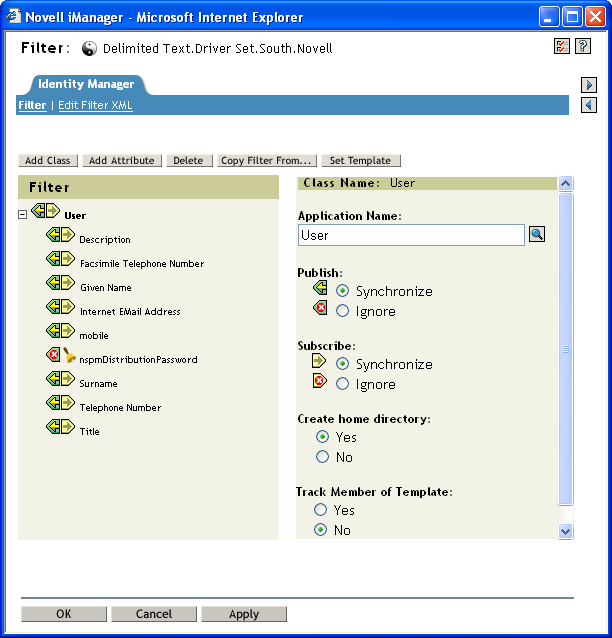The height and width of the screenshot is (638, 612).
Task: Click the sync icon beside Facsimile Telephone Number
Action: click(x=60, y=259)
